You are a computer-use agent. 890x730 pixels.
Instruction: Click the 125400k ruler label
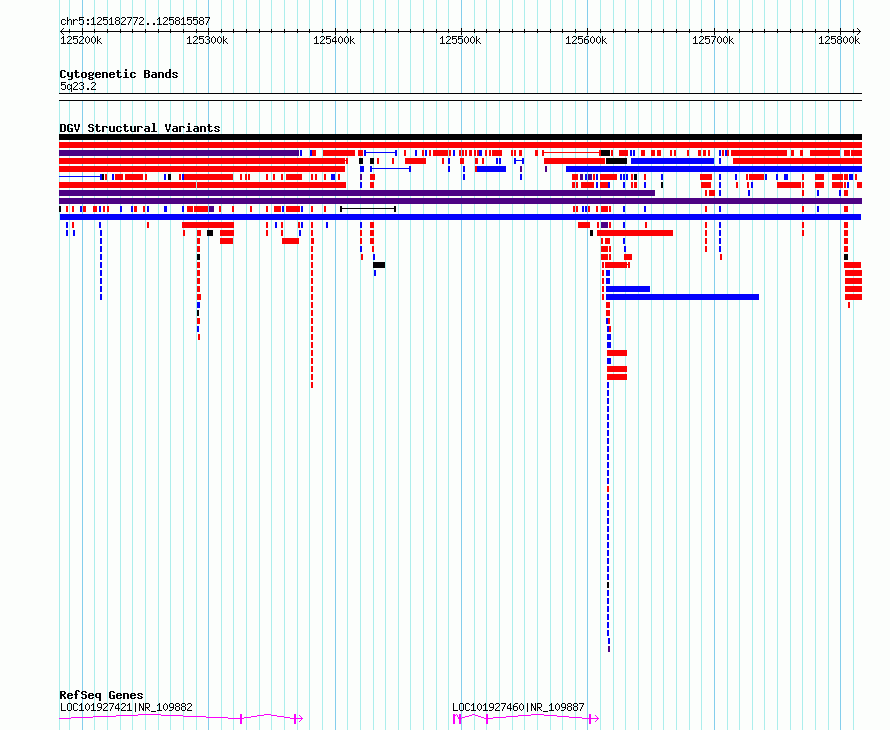[334, 40]
